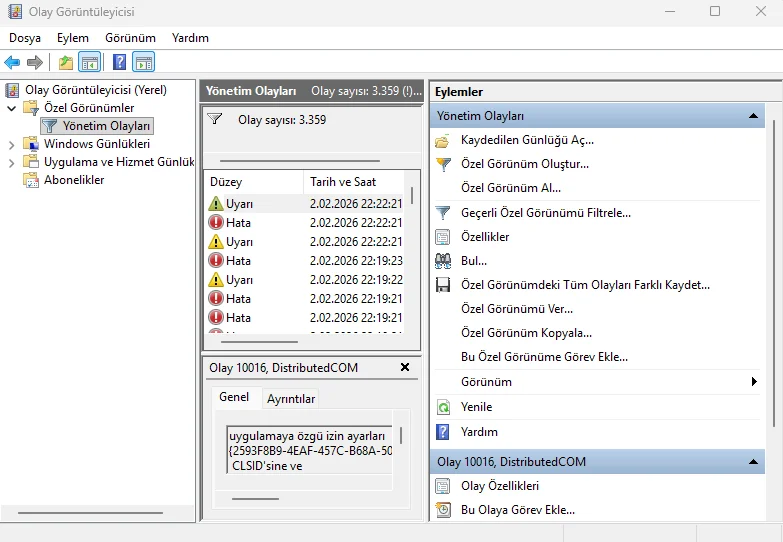Select the Uyarı event at 22:19:22
Image resolution: width=783 pixels, height=542 pixels.
click(306, 280)
